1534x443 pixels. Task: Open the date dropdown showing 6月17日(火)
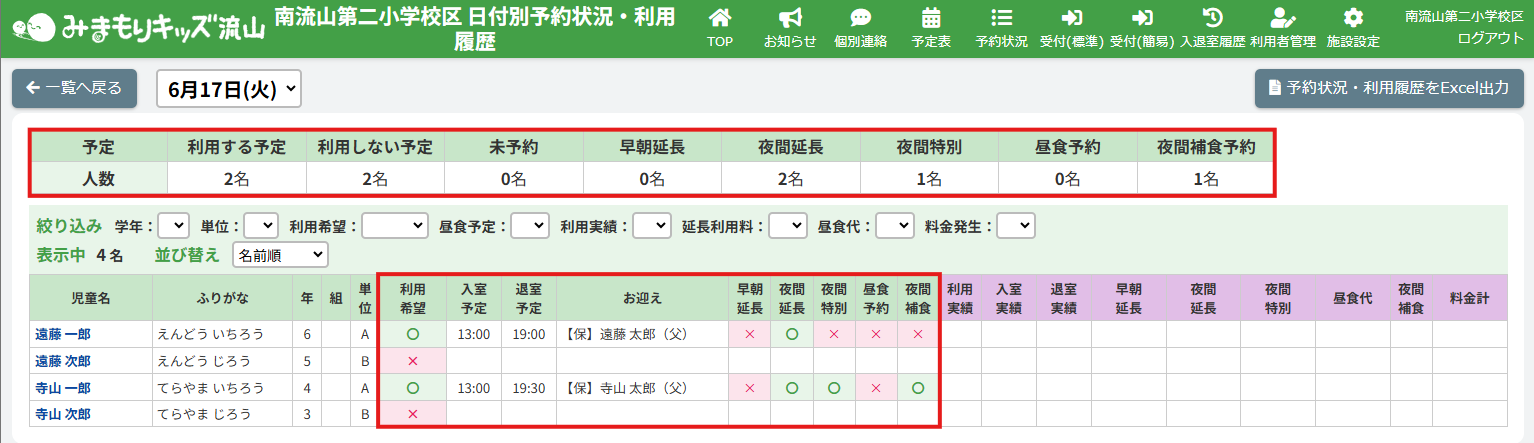coord(229,88)
